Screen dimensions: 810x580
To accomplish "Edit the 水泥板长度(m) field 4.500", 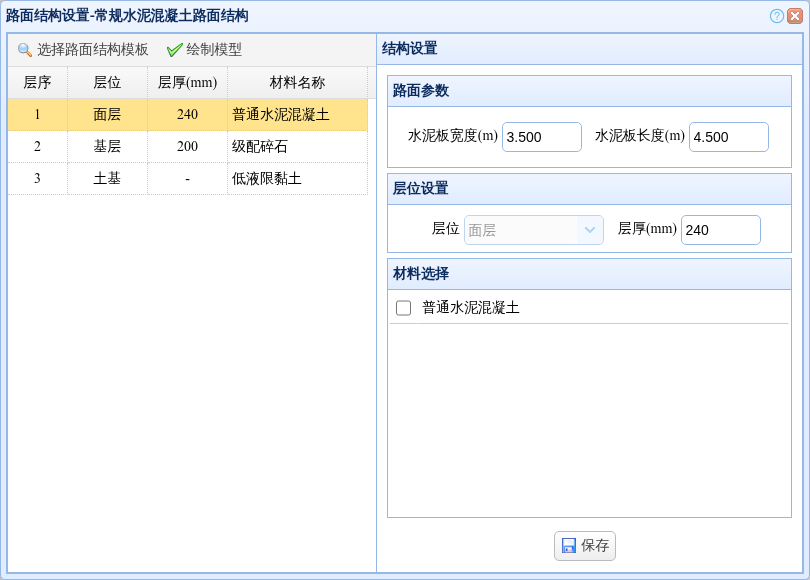I will click(x=729, y=137).
